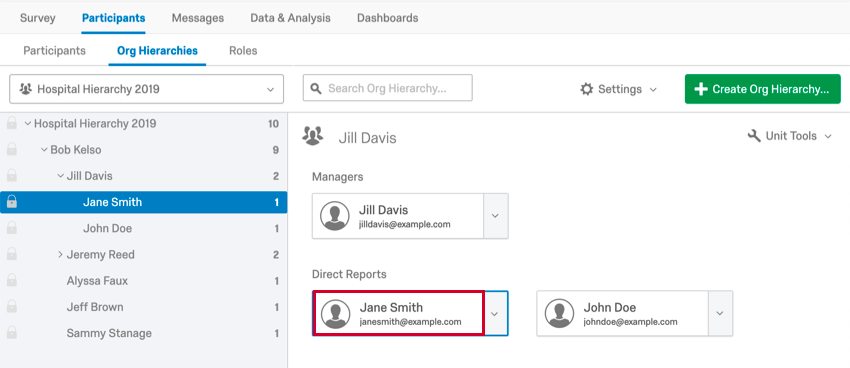Click count 10 on Hospital Hierarchy 2019 row
The height and width of the screenshot is (368, 850).
[273, 124]
